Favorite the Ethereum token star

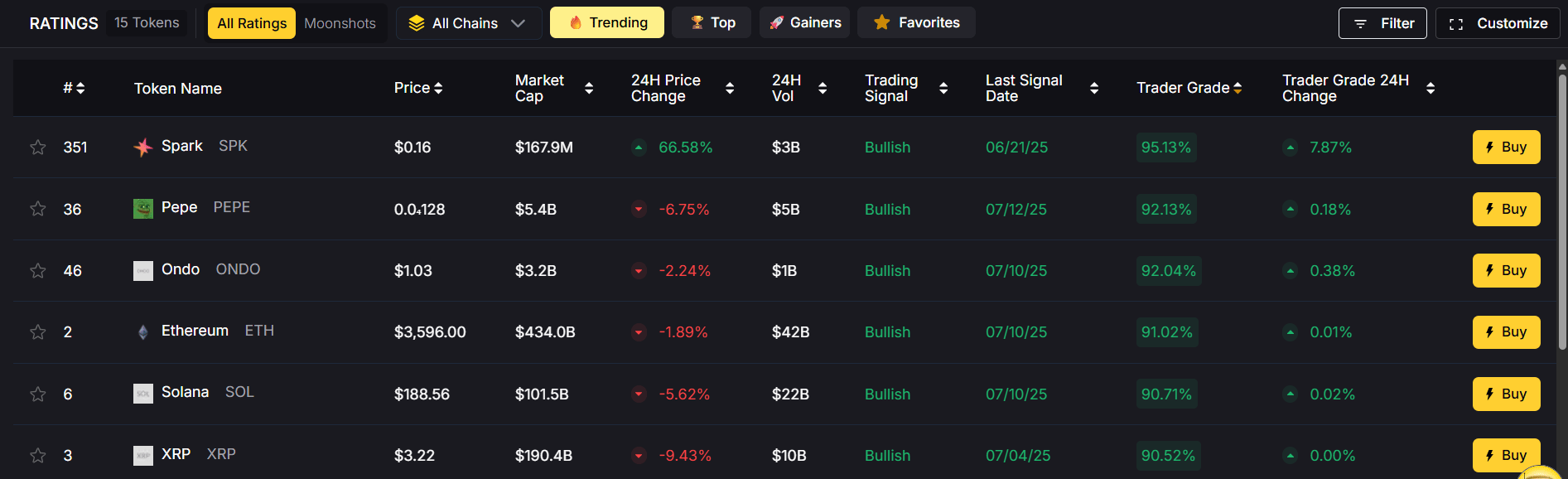pyautogui.click(x=38, y=332)
